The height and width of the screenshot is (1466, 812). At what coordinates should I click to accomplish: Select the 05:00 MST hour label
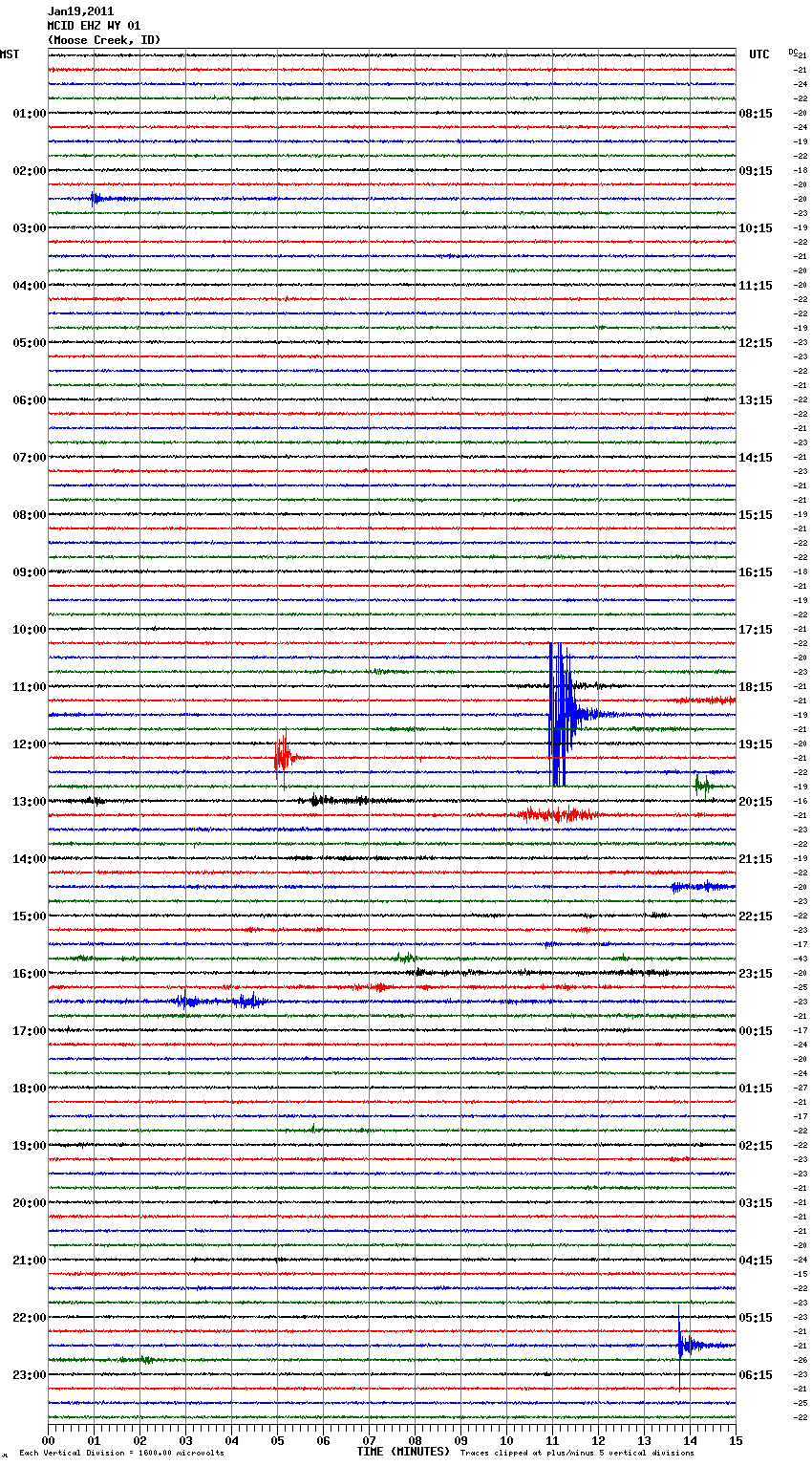pos(29,343)
